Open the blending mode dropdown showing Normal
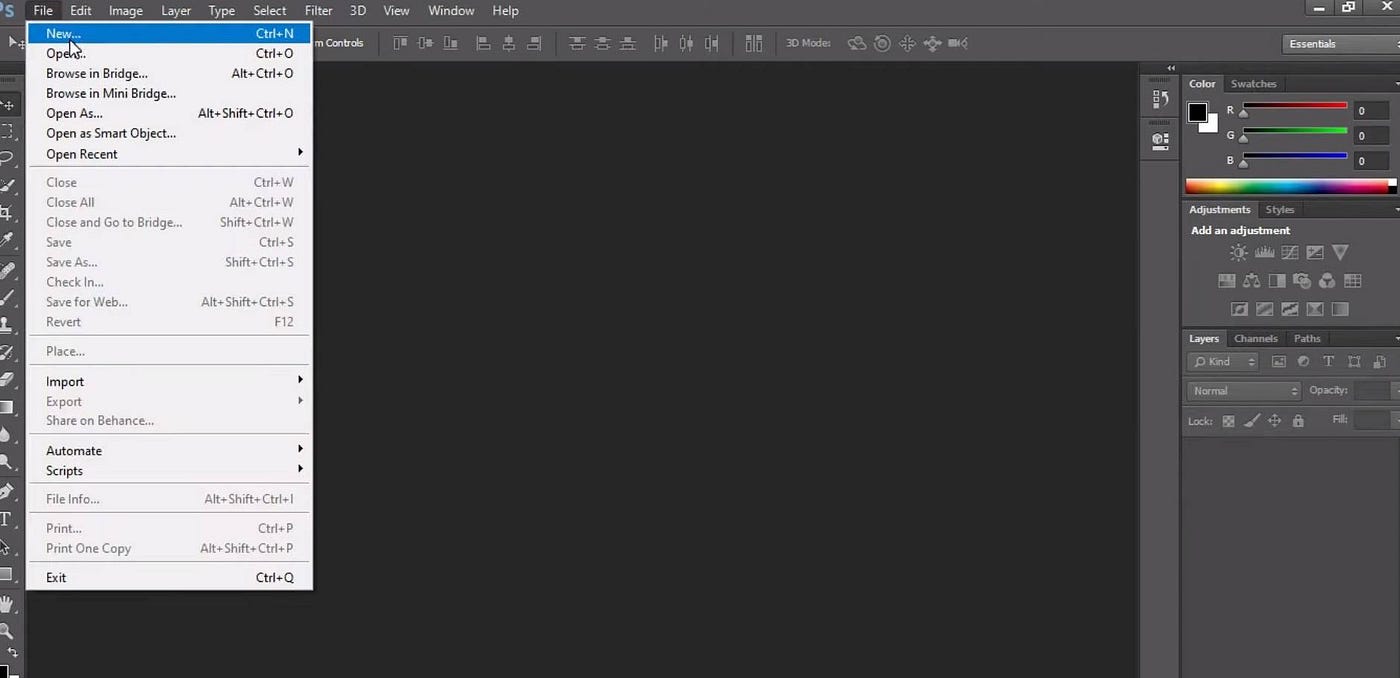Viewport: 1400px width, 678px height. tap(1244, 391)
